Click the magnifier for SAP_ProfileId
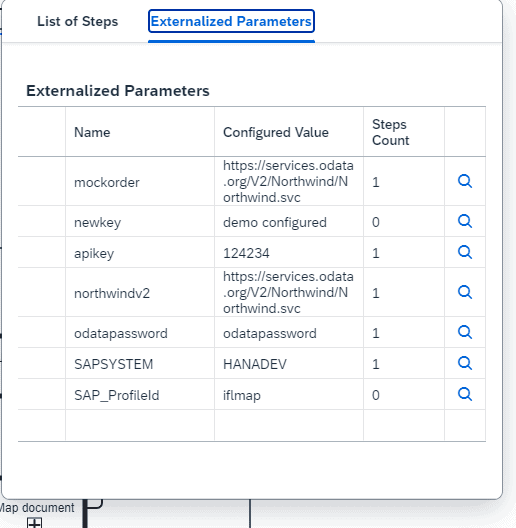 point(465,394)
